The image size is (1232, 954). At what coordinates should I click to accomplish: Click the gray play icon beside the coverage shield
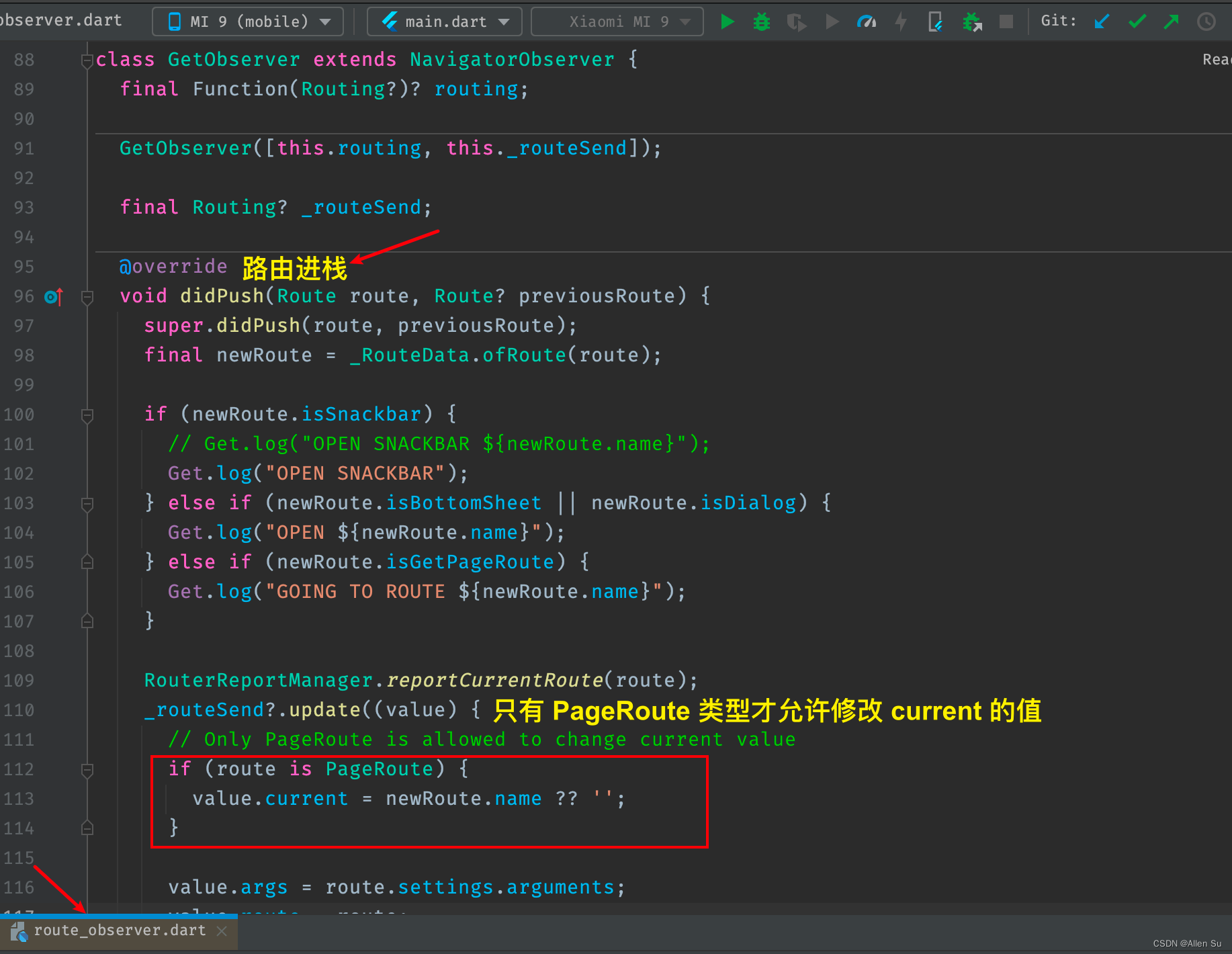(832, 21)
